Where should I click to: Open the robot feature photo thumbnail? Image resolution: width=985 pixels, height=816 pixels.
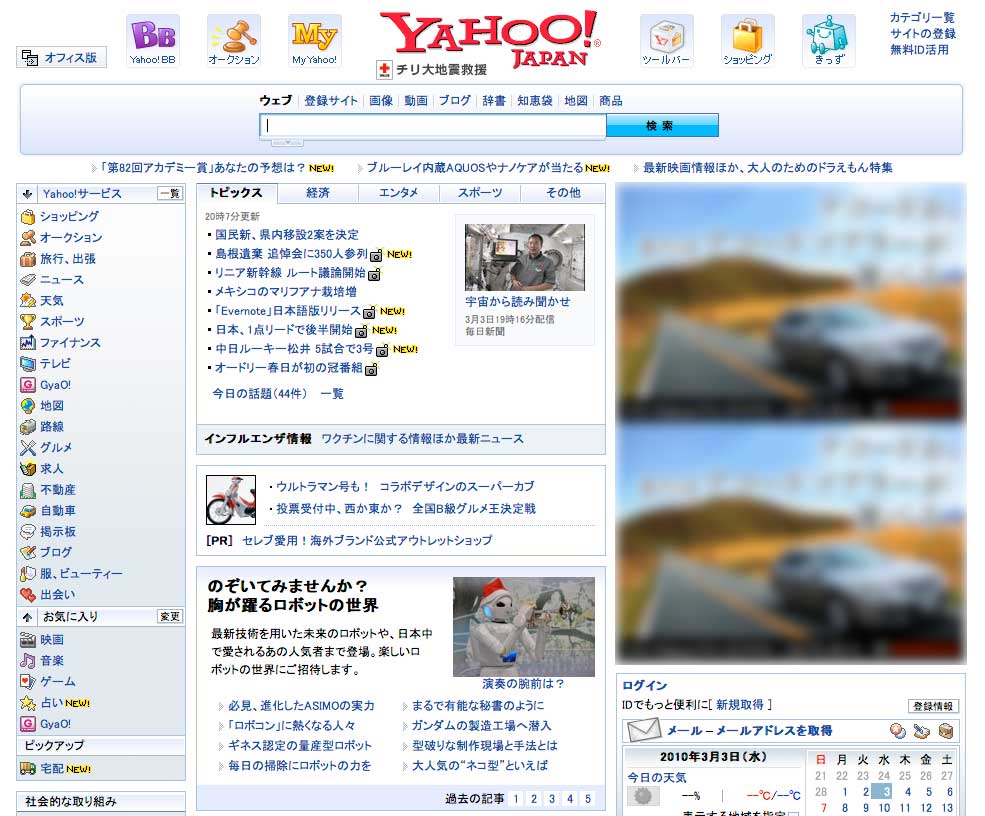tap(524, 627)
